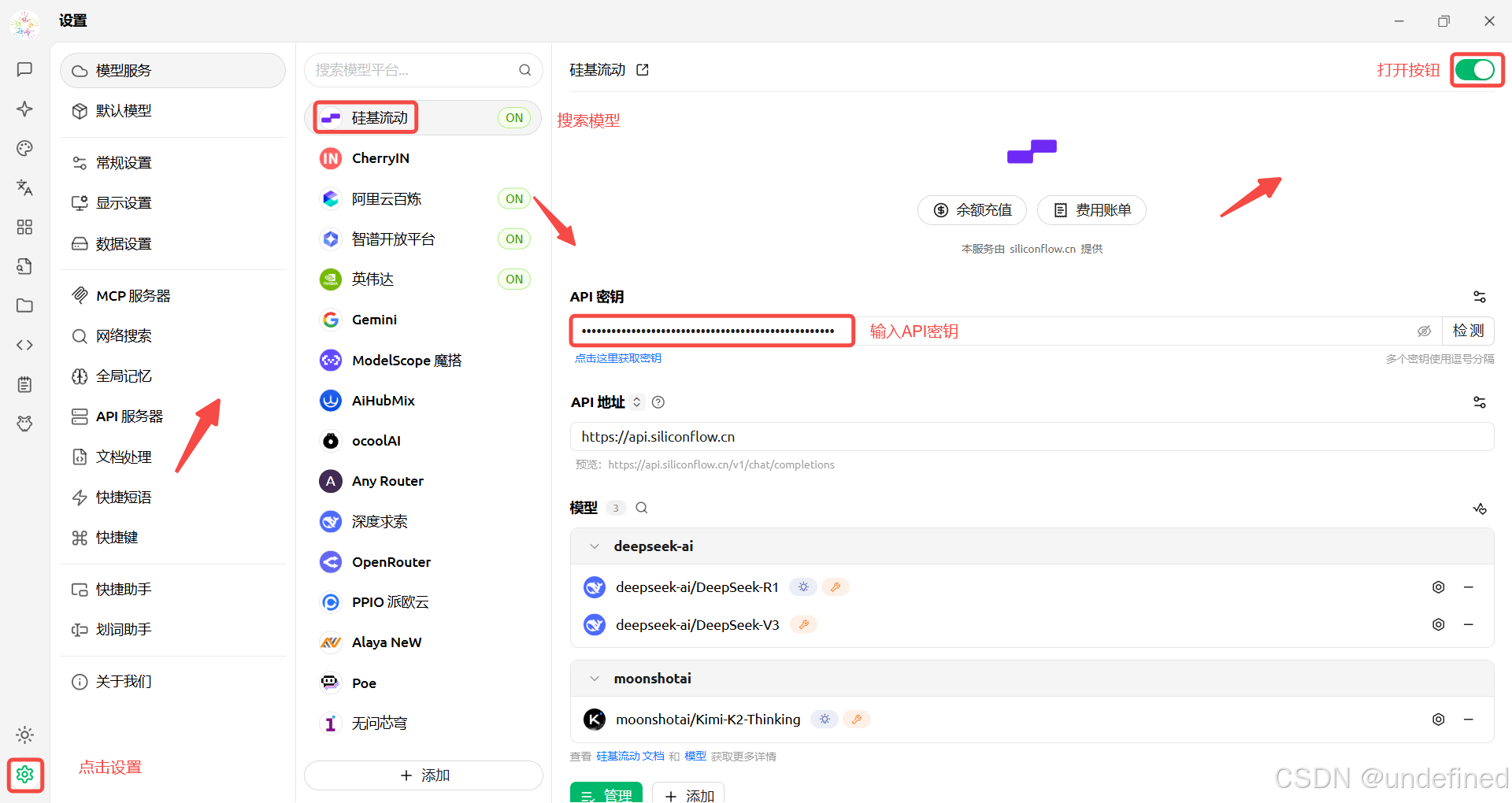Image resolution: width=1512 pixels, height=803 pixels.
Task: Click the 余额充值 button
Action: [x=972, y=210]
